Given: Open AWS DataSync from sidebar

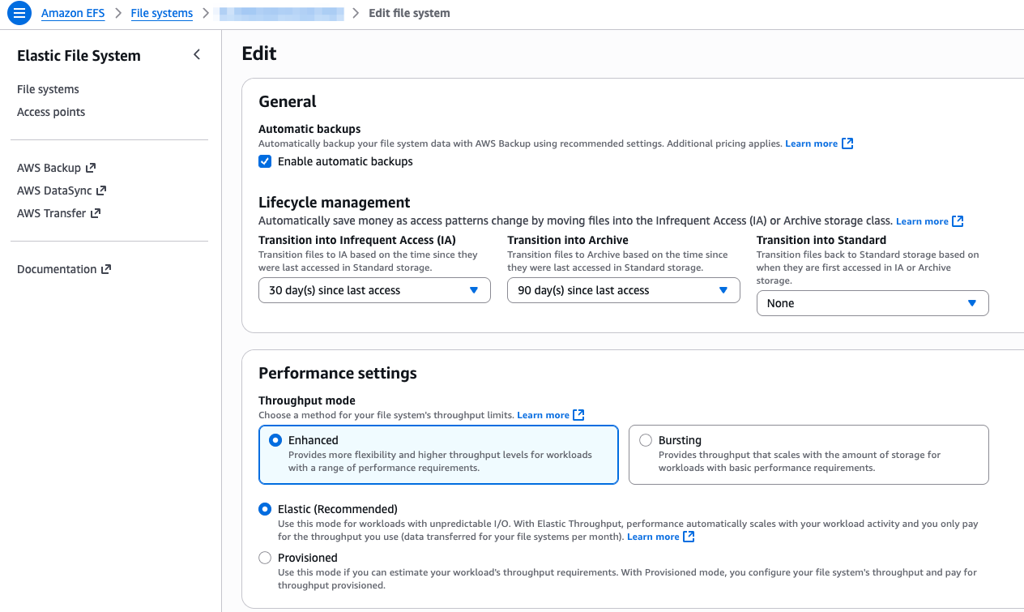Looking at the screenshot, I should 54,191.
